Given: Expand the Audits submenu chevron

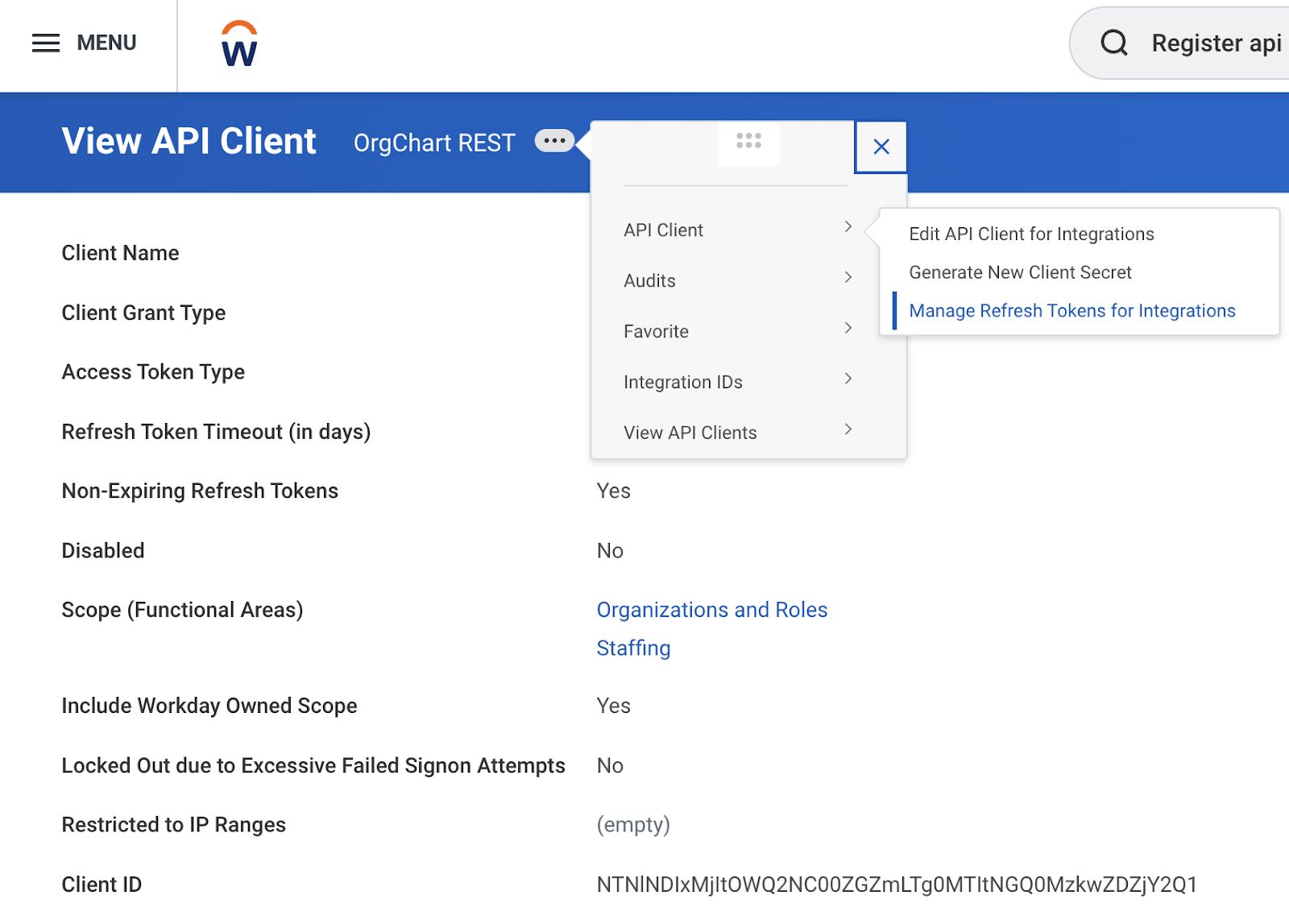Looking at the screenshot, I should click(848, 278).
